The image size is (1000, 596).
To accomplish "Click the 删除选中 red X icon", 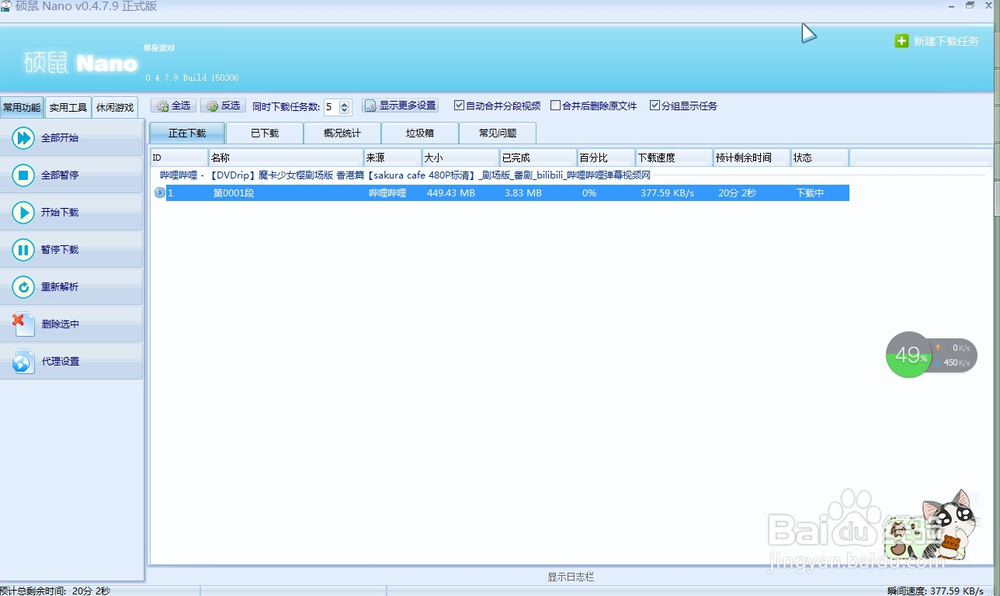I will tap(23, 324).
